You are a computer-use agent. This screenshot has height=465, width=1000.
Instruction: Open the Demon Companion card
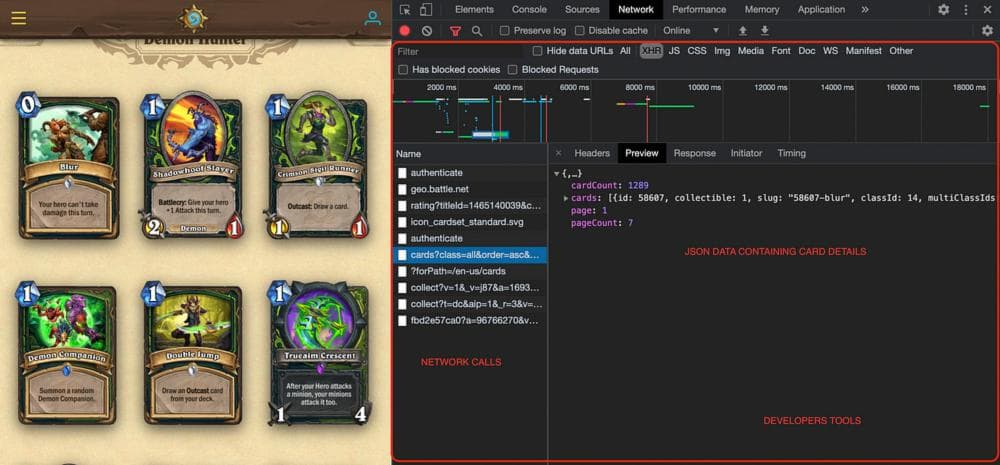[68, 354]
